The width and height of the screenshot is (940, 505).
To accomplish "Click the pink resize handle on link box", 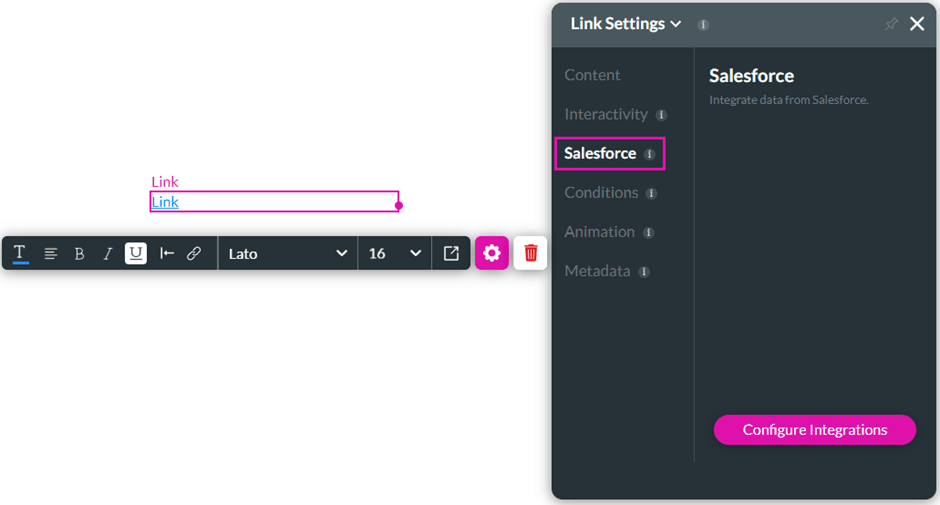I will (399, 205).
